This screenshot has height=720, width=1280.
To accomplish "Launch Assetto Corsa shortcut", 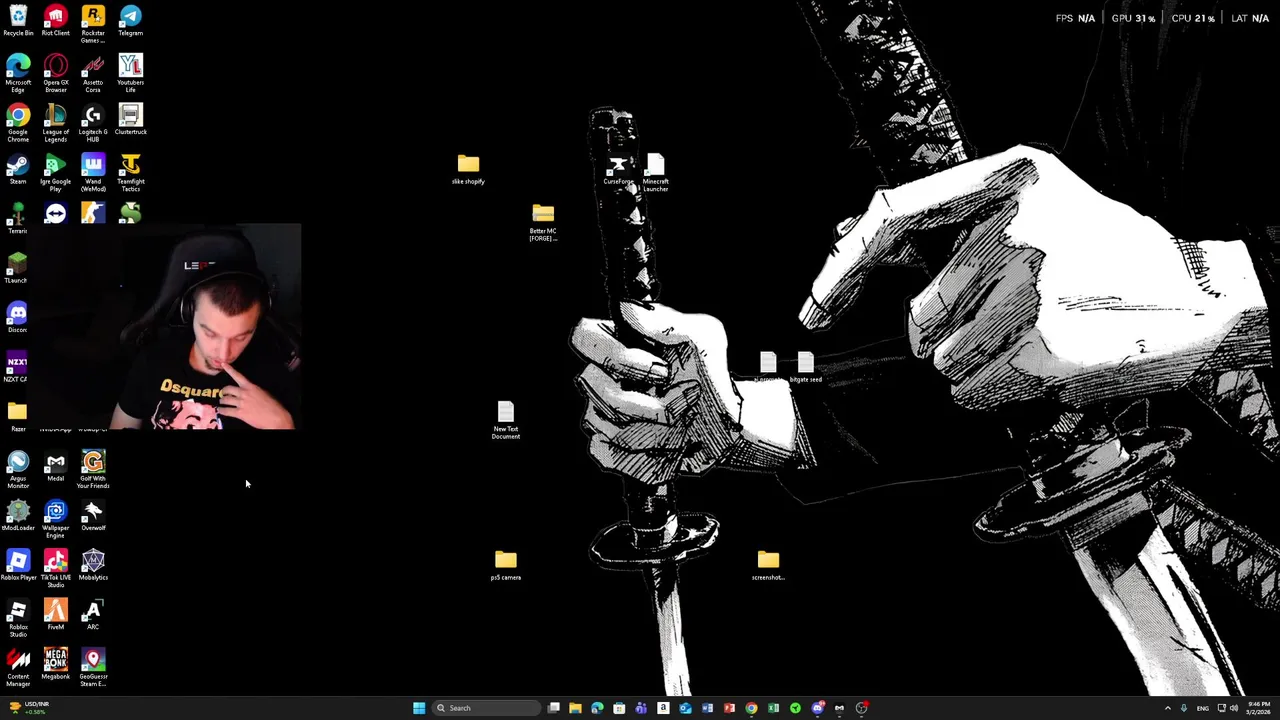I will point(93,73).
